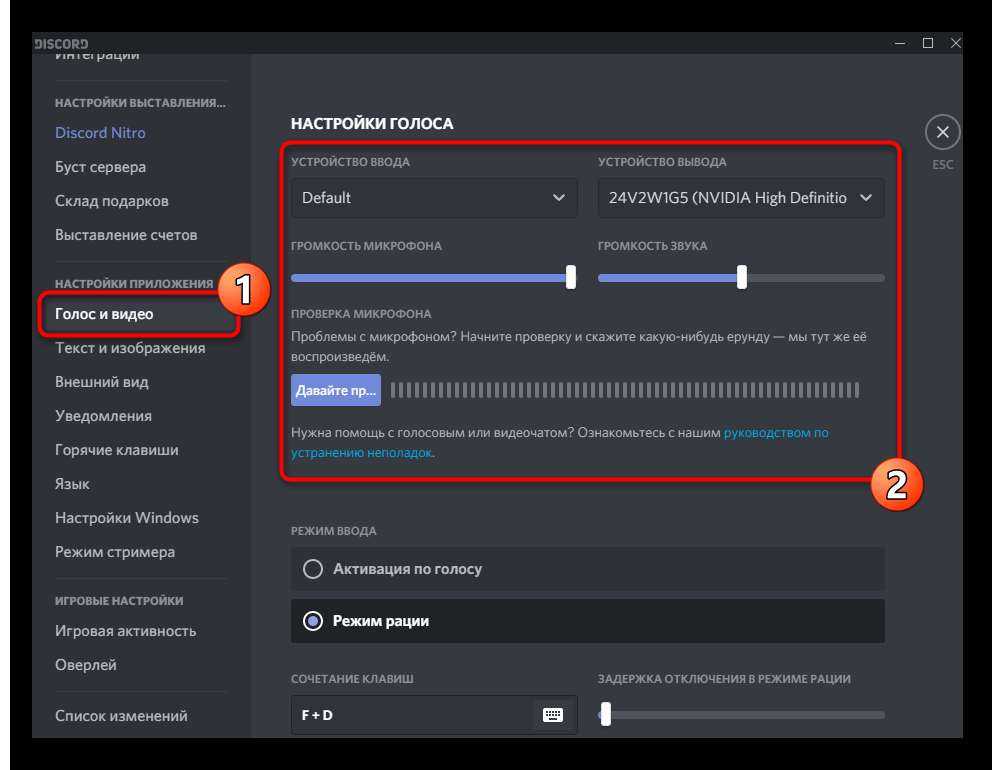Select the push-to-talk Режим рации radio
The height and width of the screenshot is (770, 995).
(x=313, y=621)
